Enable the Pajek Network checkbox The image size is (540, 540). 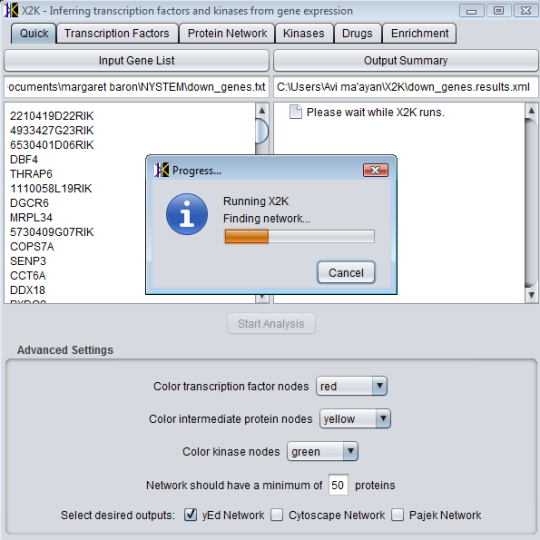(397, 515)
